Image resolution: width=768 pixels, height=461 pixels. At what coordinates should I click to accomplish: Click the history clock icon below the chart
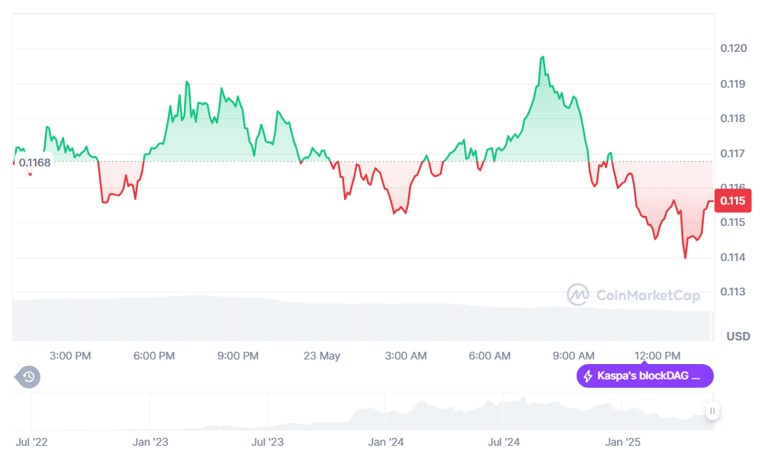29,377
